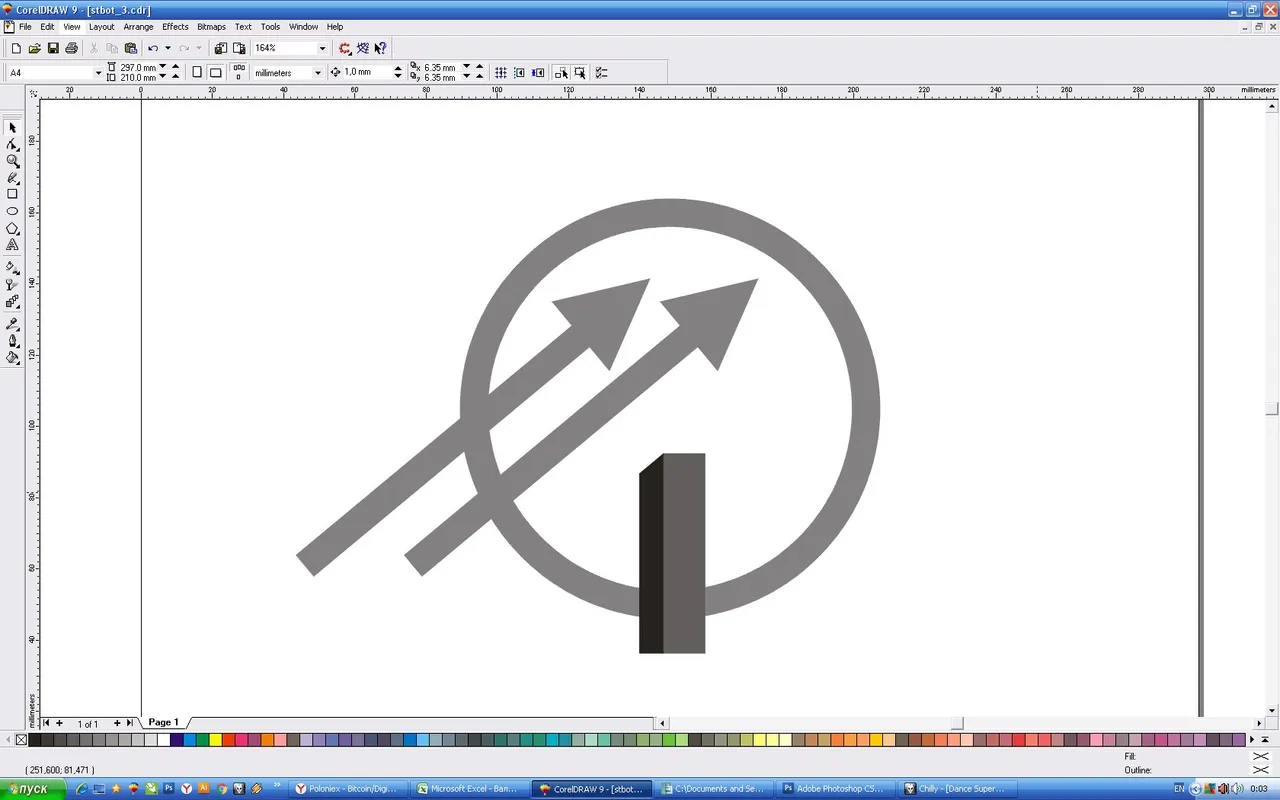1280x800 pixels.
Task: Open the File menu
Action: 25,27
